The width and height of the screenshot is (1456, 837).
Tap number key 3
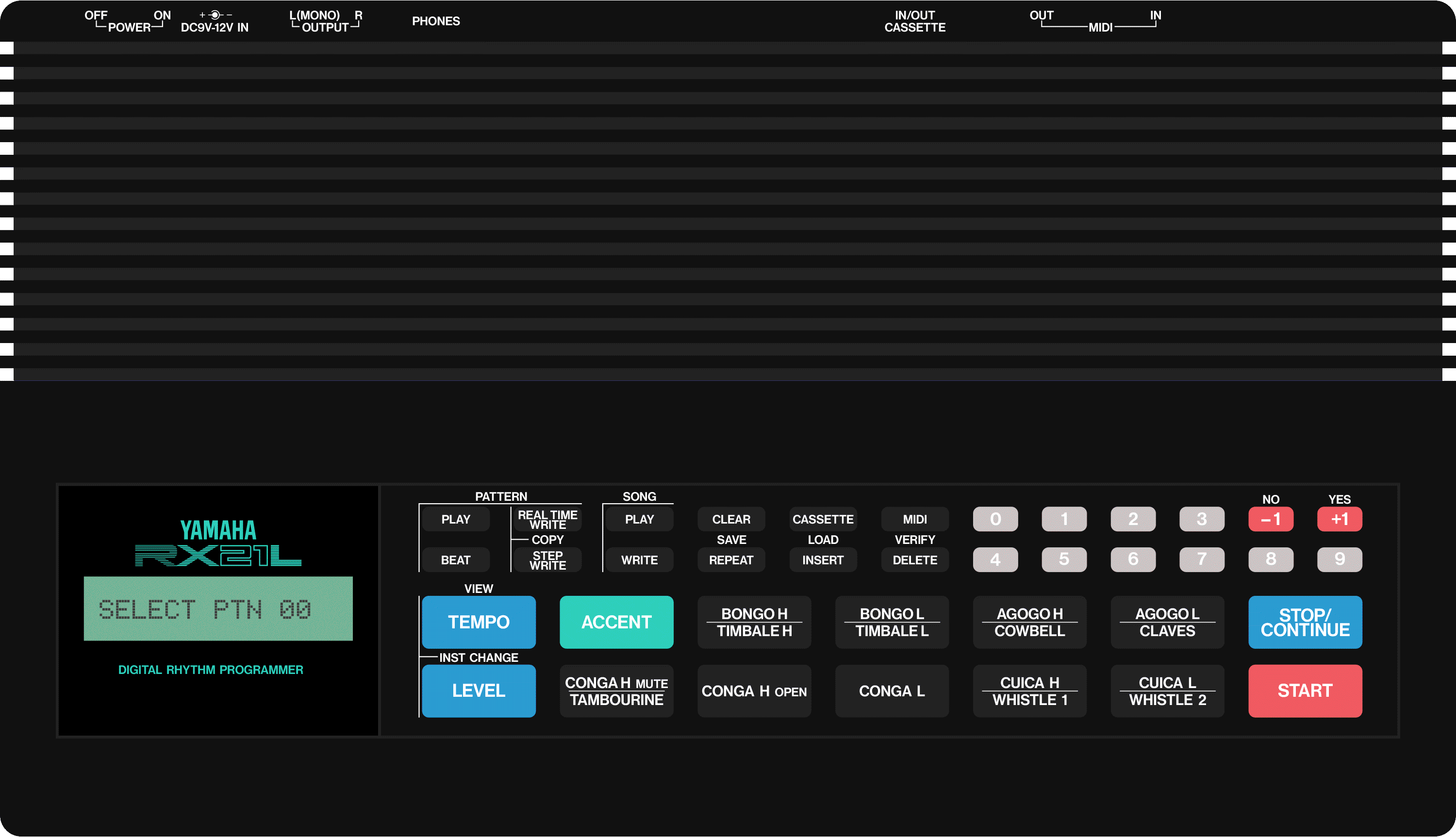[1202, 519]
